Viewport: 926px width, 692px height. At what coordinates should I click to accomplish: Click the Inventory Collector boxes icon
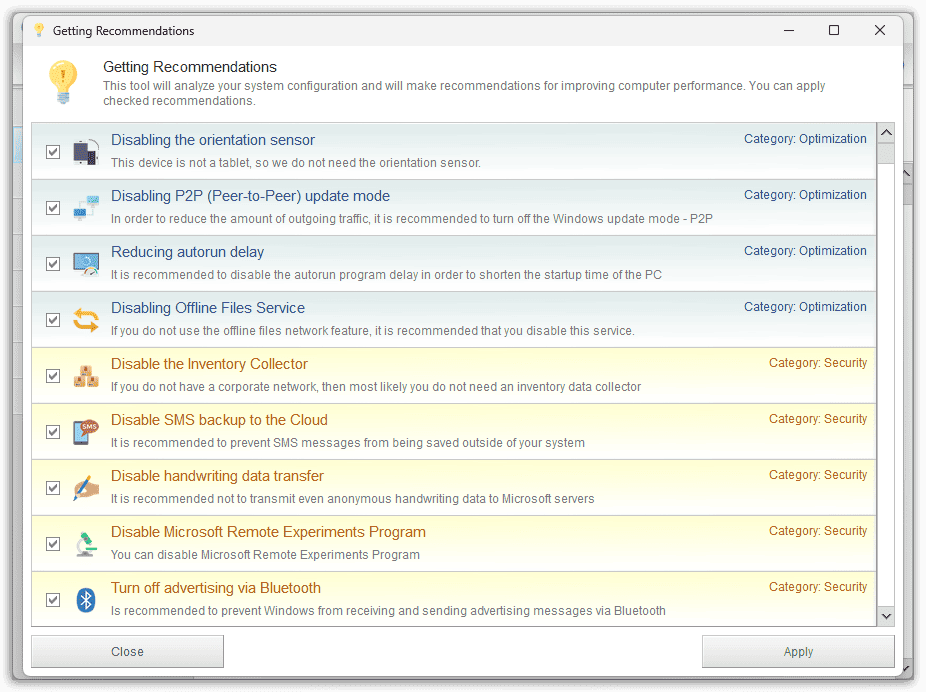coord(86,376)
